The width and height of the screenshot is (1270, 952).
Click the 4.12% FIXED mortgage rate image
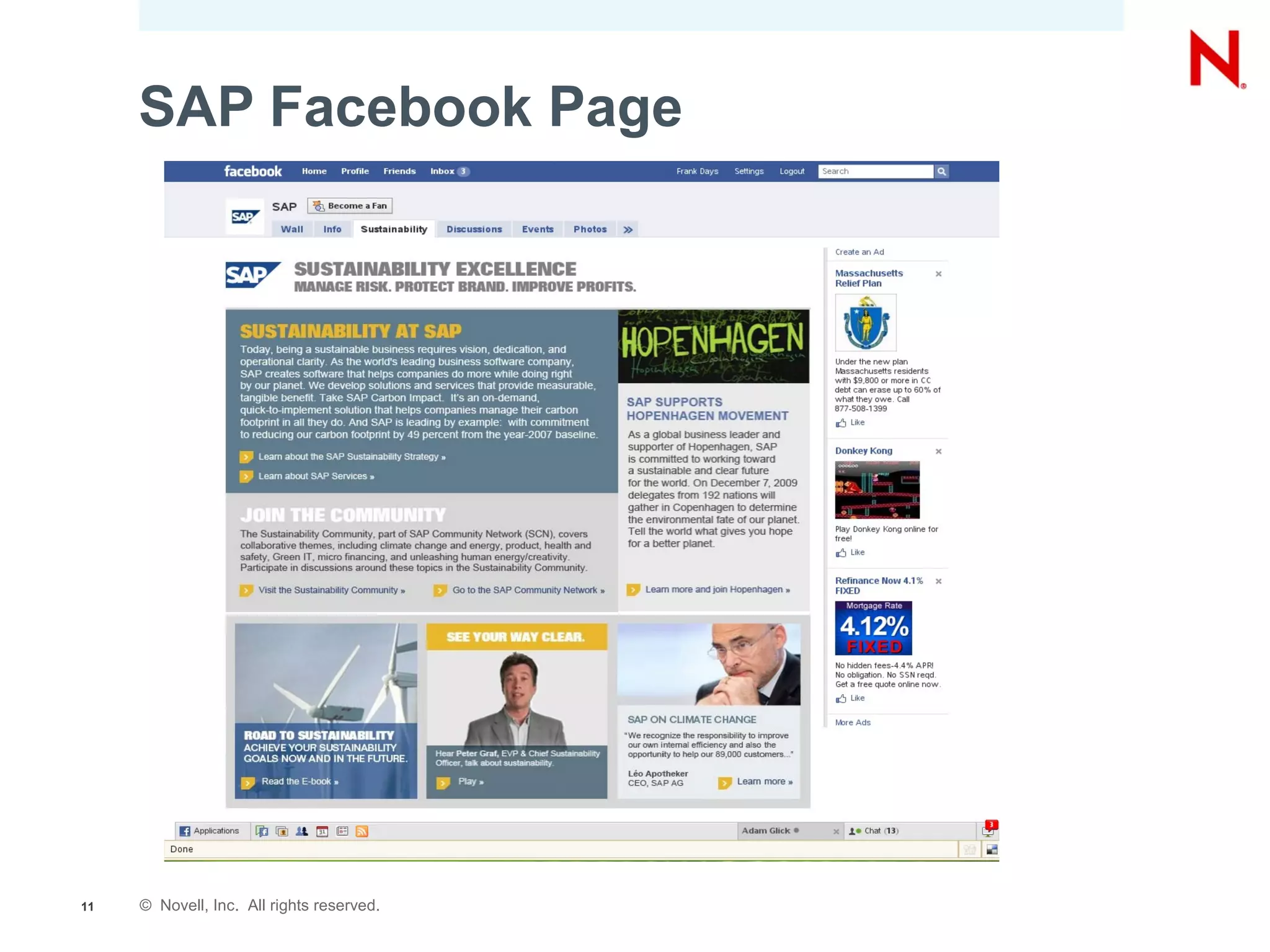[x=873, y=628]
